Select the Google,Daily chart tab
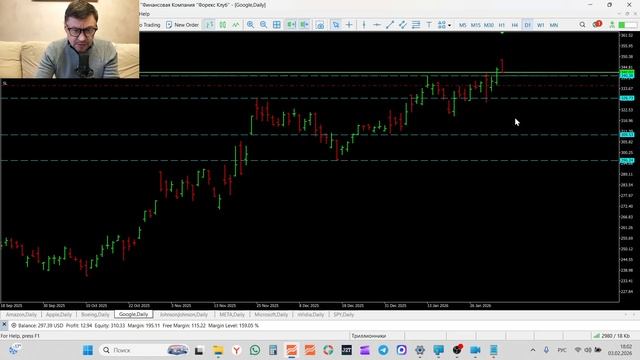The width and height of the screenshot is (640, 360). pos(133,314)
